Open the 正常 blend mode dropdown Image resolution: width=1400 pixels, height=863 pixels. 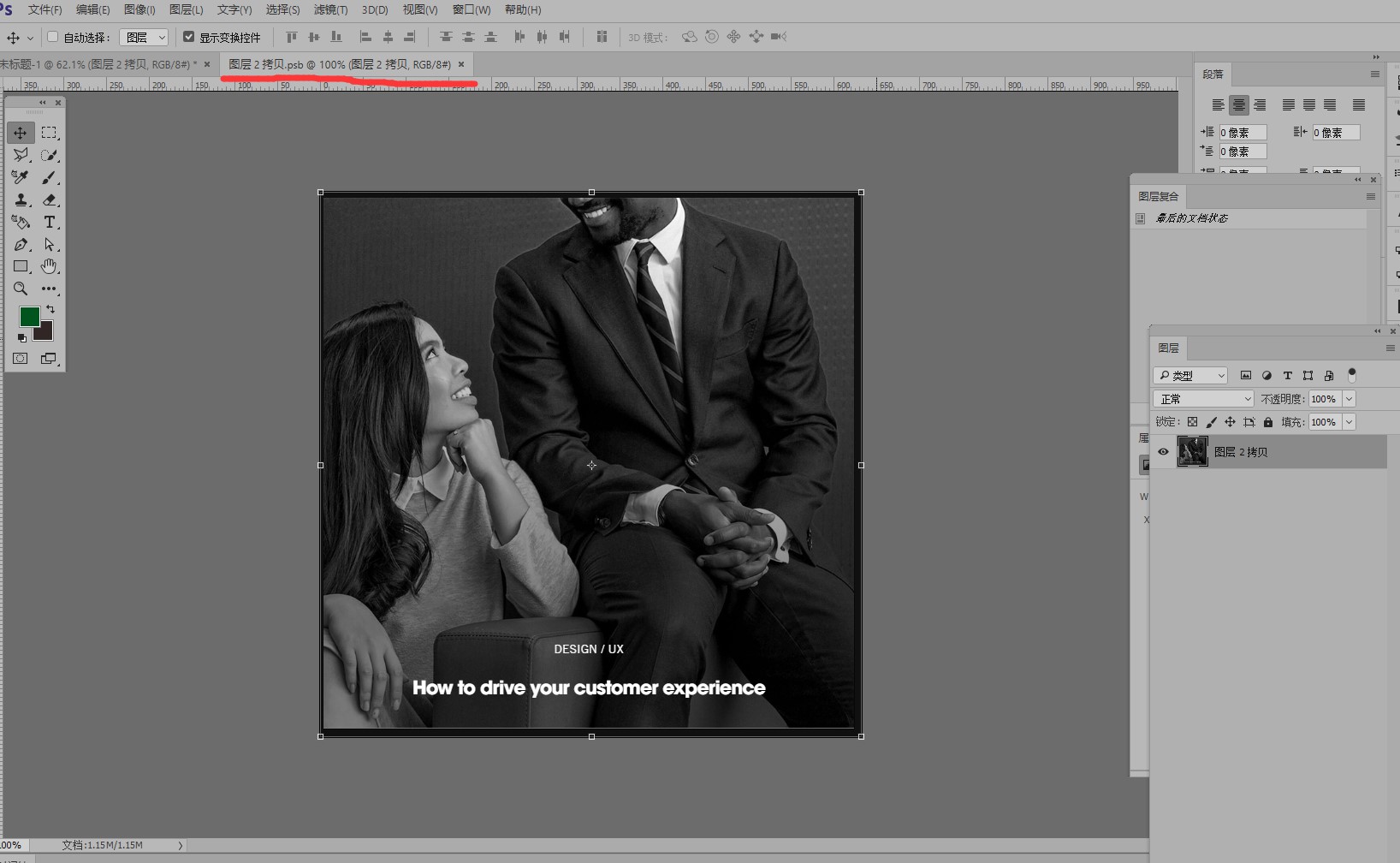(x=1203, y=399)
